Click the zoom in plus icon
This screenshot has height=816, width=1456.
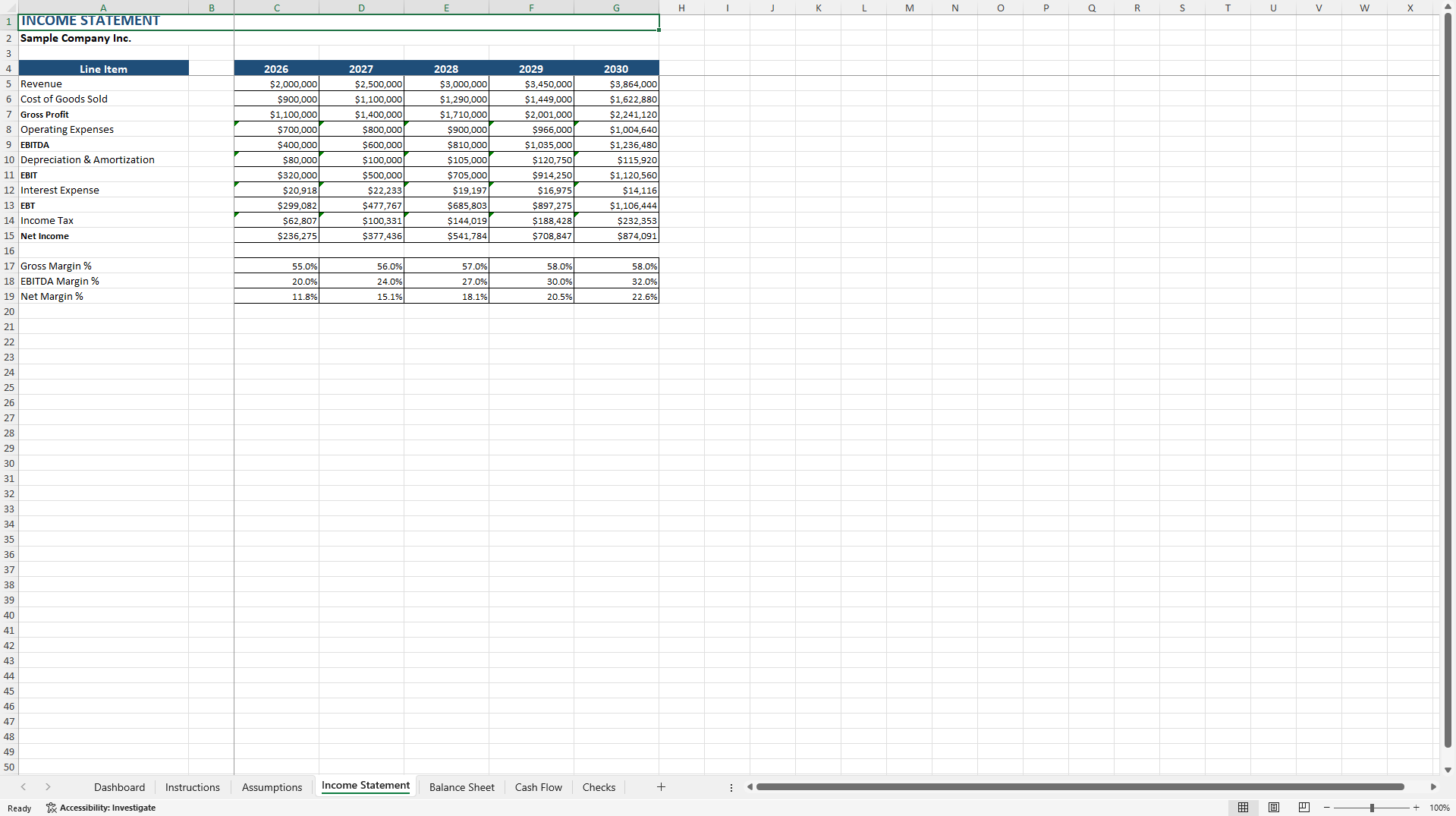pyautogui.click(x=1416, y=808)
